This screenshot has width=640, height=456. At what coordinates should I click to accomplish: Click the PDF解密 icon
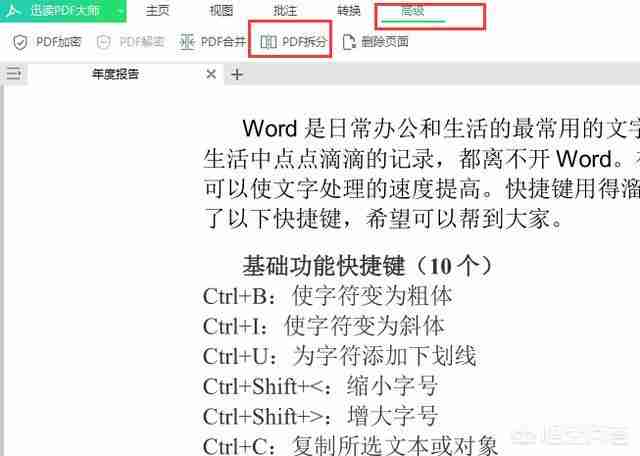point(103,42)
